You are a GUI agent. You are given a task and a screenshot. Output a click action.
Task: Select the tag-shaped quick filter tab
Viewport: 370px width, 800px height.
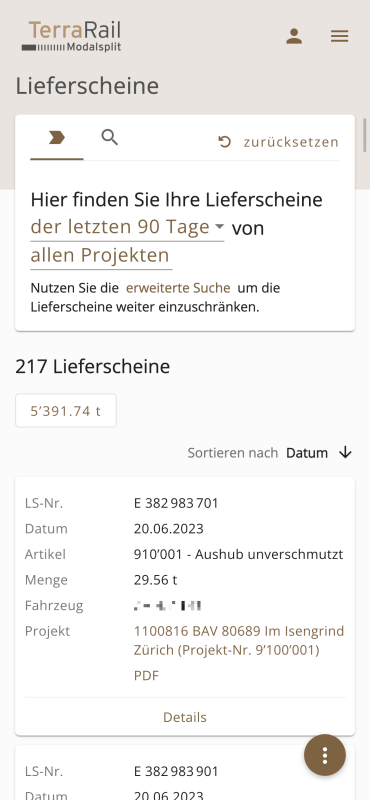tap(57, 138)
